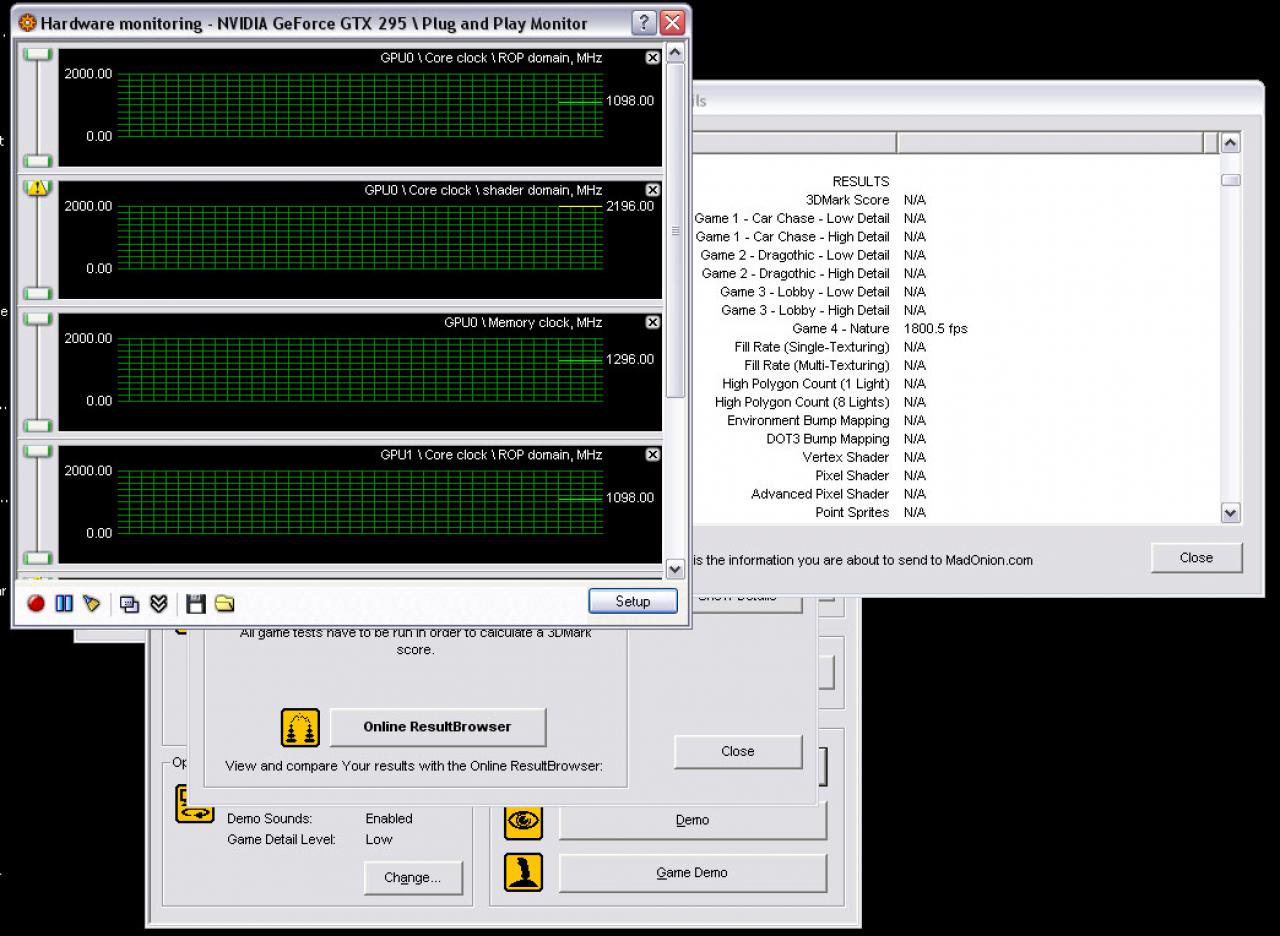Select the Point Sprites row
The width and height of the screenshot is (1280, 936).
[x=955, y=512]
